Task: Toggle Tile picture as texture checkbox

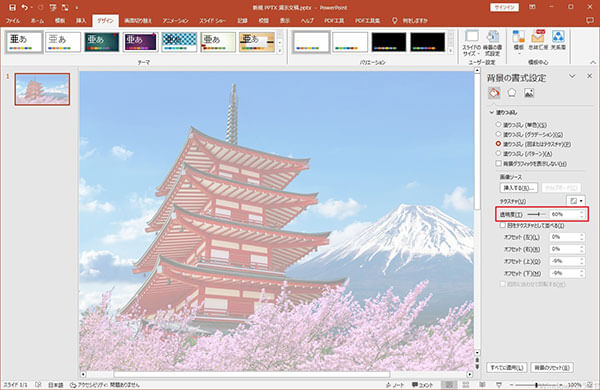Action: pos(502,225)
